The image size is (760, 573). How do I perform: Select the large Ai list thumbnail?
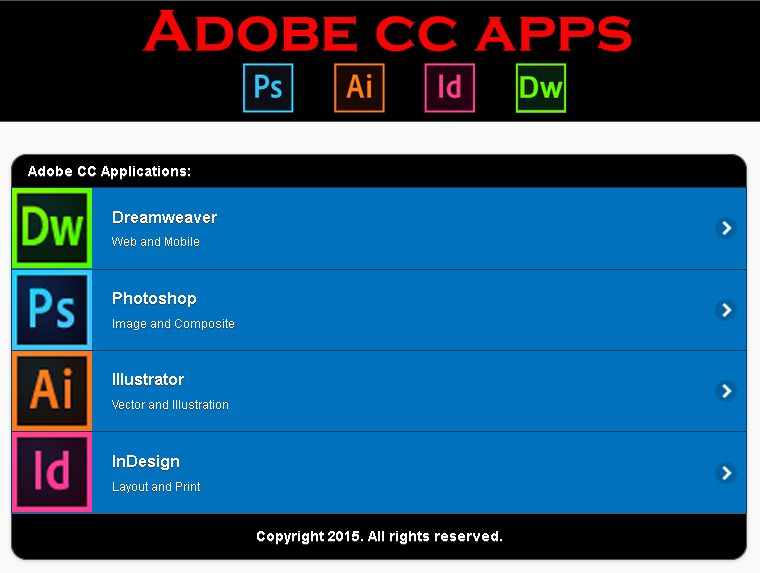[x=52, y=391]
